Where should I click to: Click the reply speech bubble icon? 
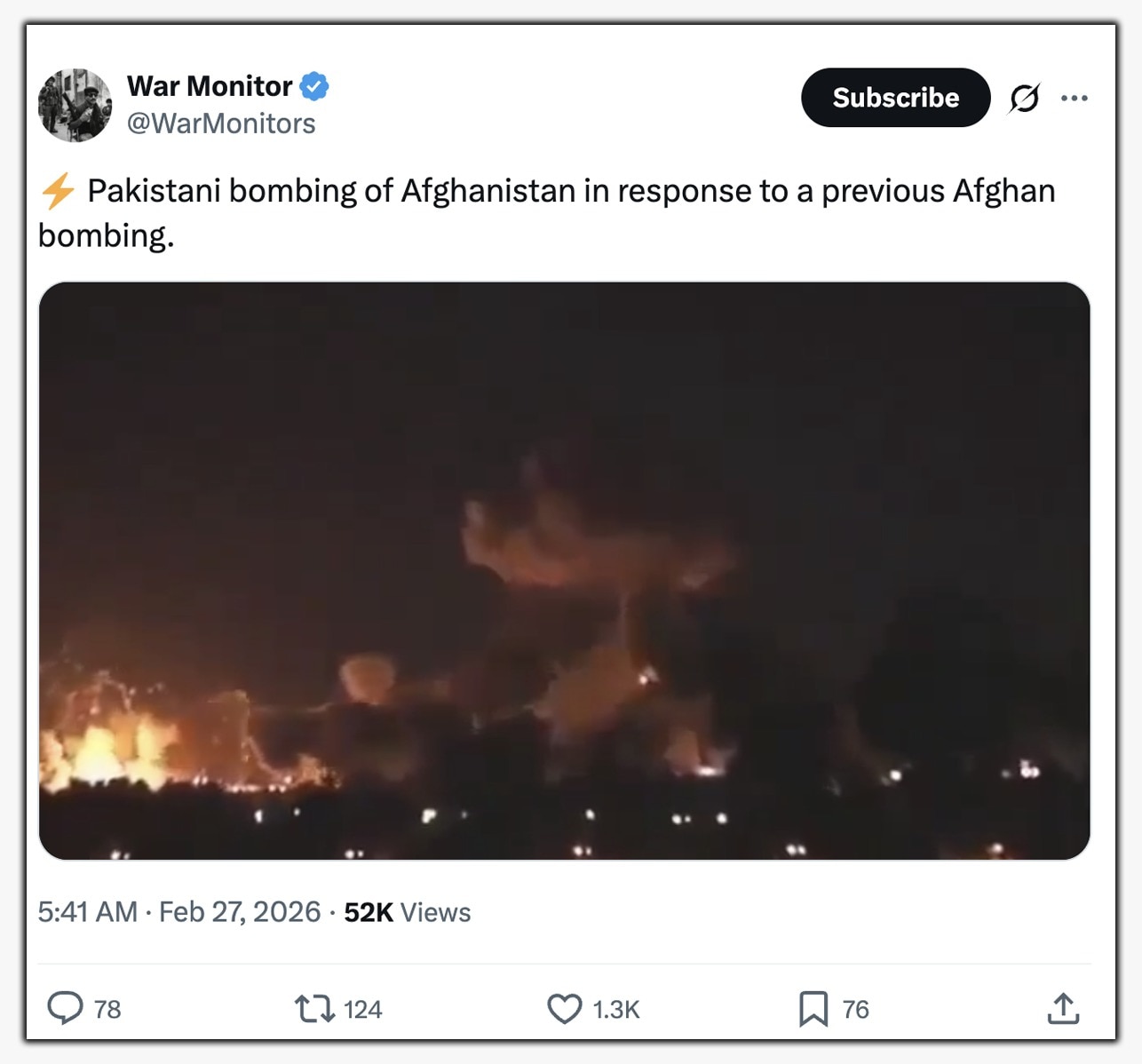[65, 1009]
